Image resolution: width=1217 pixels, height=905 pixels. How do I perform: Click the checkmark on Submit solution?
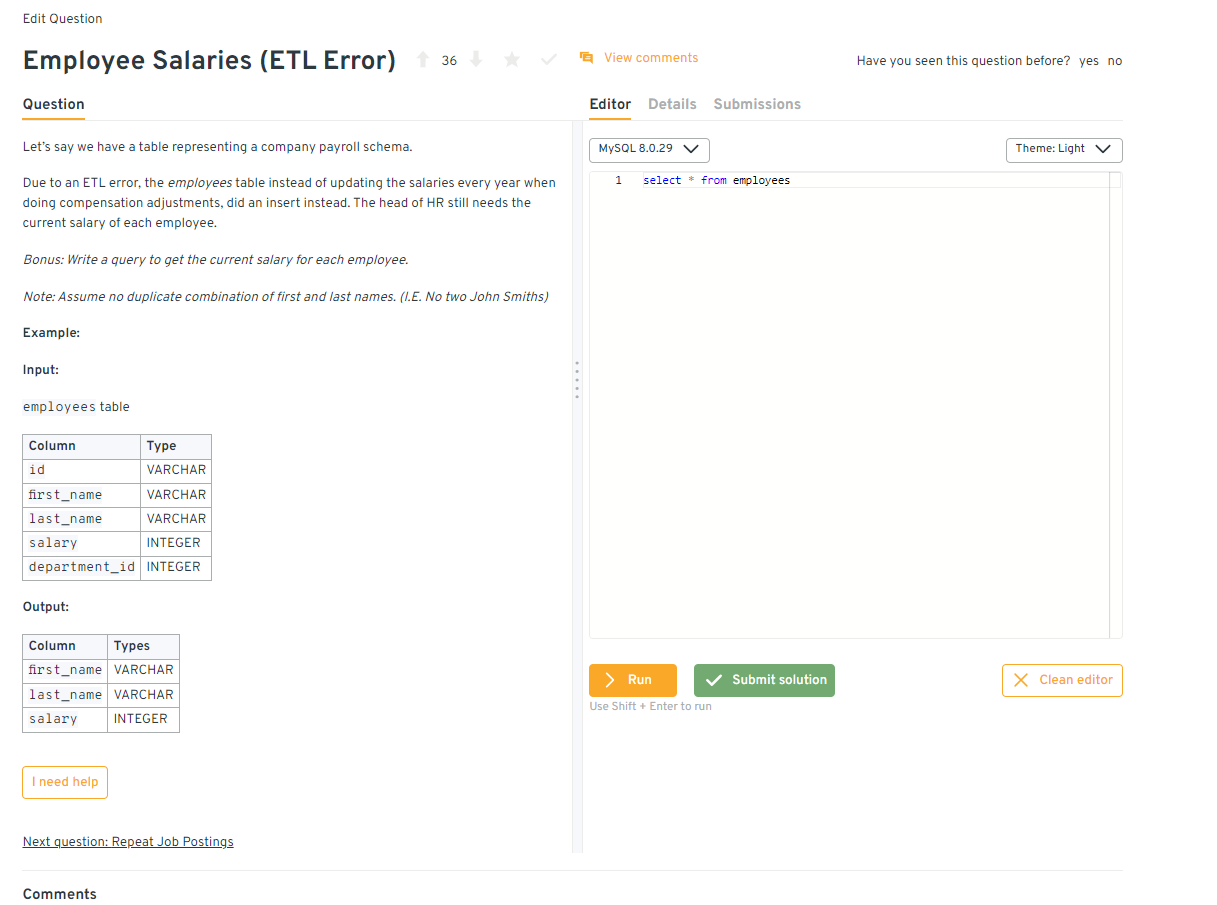714,679
